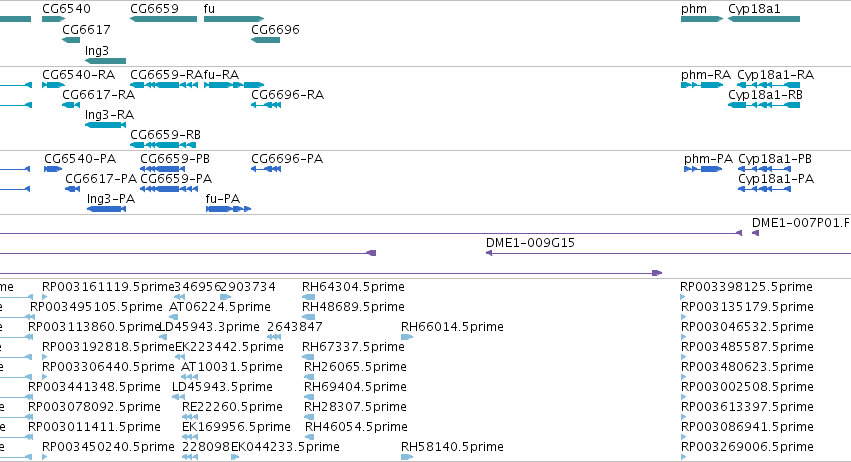The height and width of the screenshot is (462, 851).
Task: Select EST EK169956.5prime
Action: tap(236, 427)
